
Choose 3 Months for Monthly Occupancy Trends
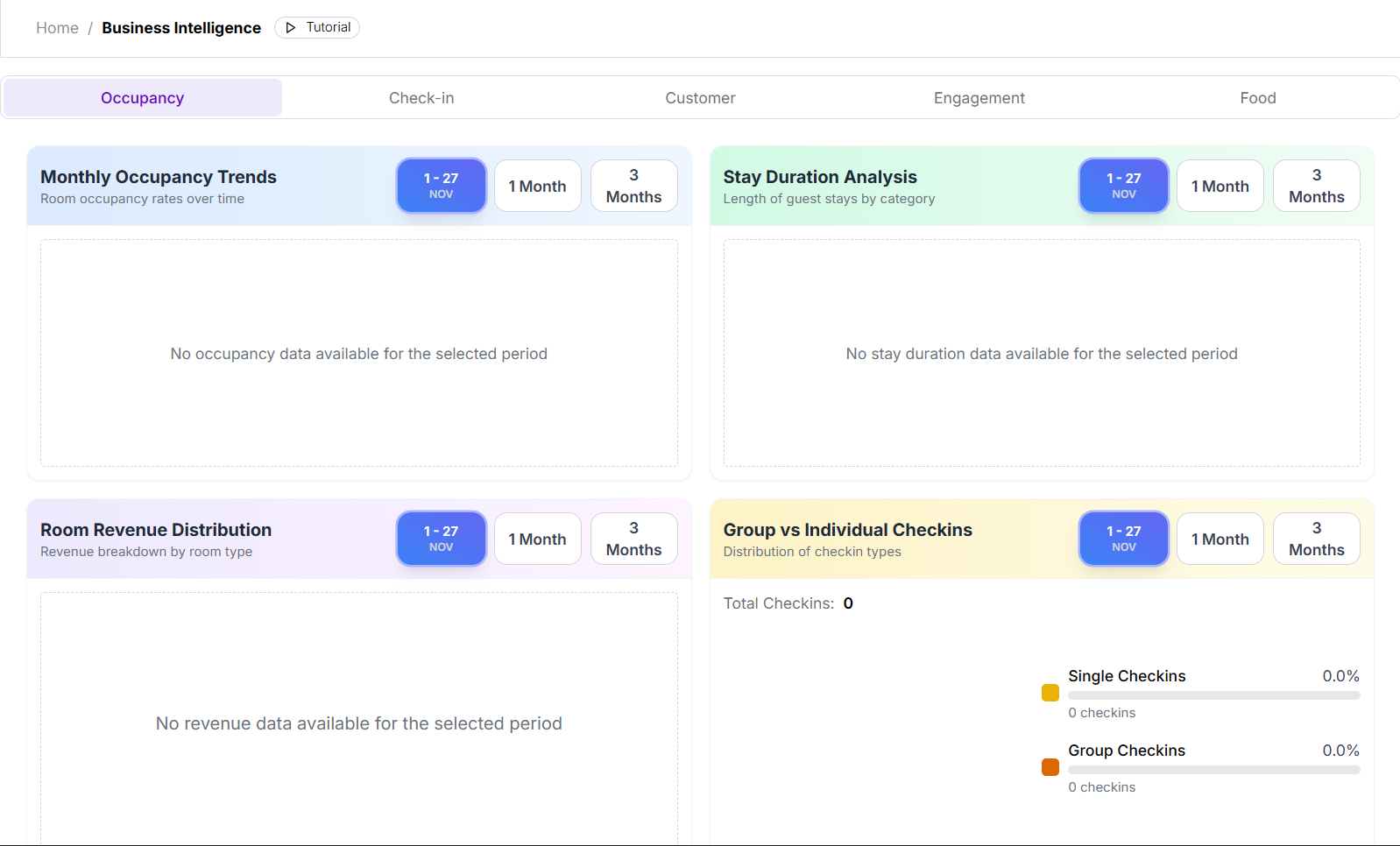[633, 186]
